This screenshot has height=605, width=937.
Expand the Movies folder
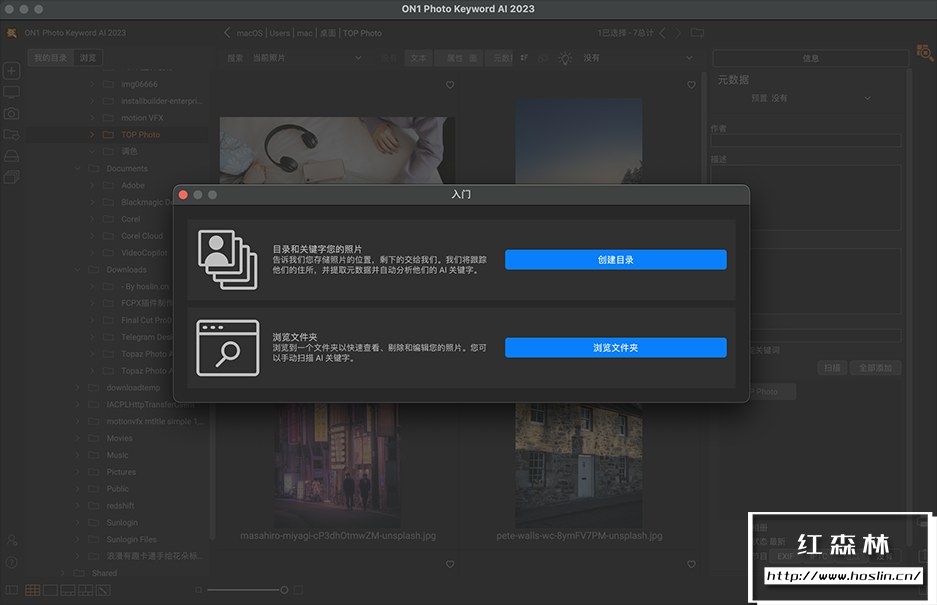[x=78, y=438]
